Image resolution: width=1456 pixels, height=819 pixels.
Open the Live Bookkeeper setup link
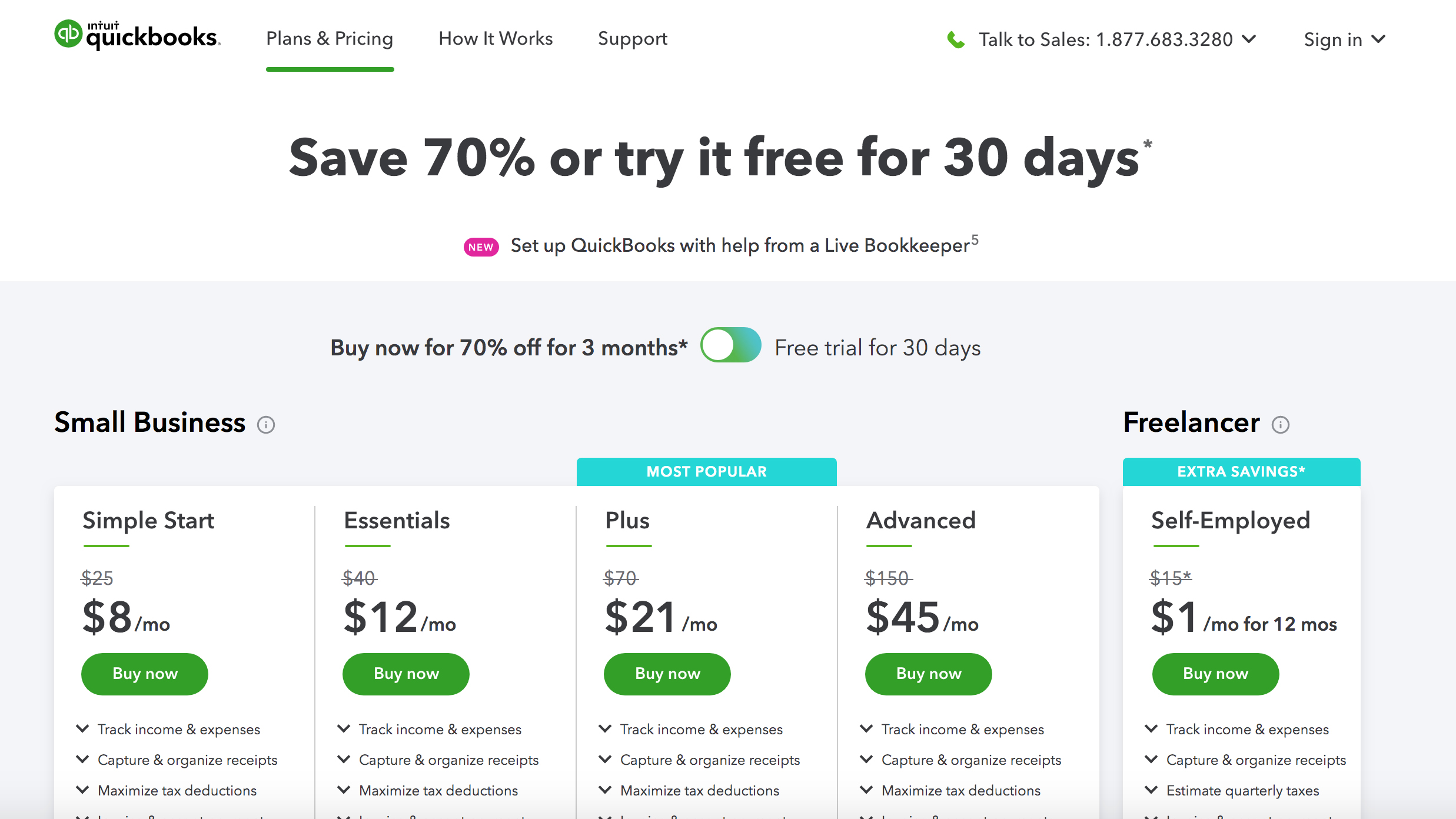pos(740,245)
